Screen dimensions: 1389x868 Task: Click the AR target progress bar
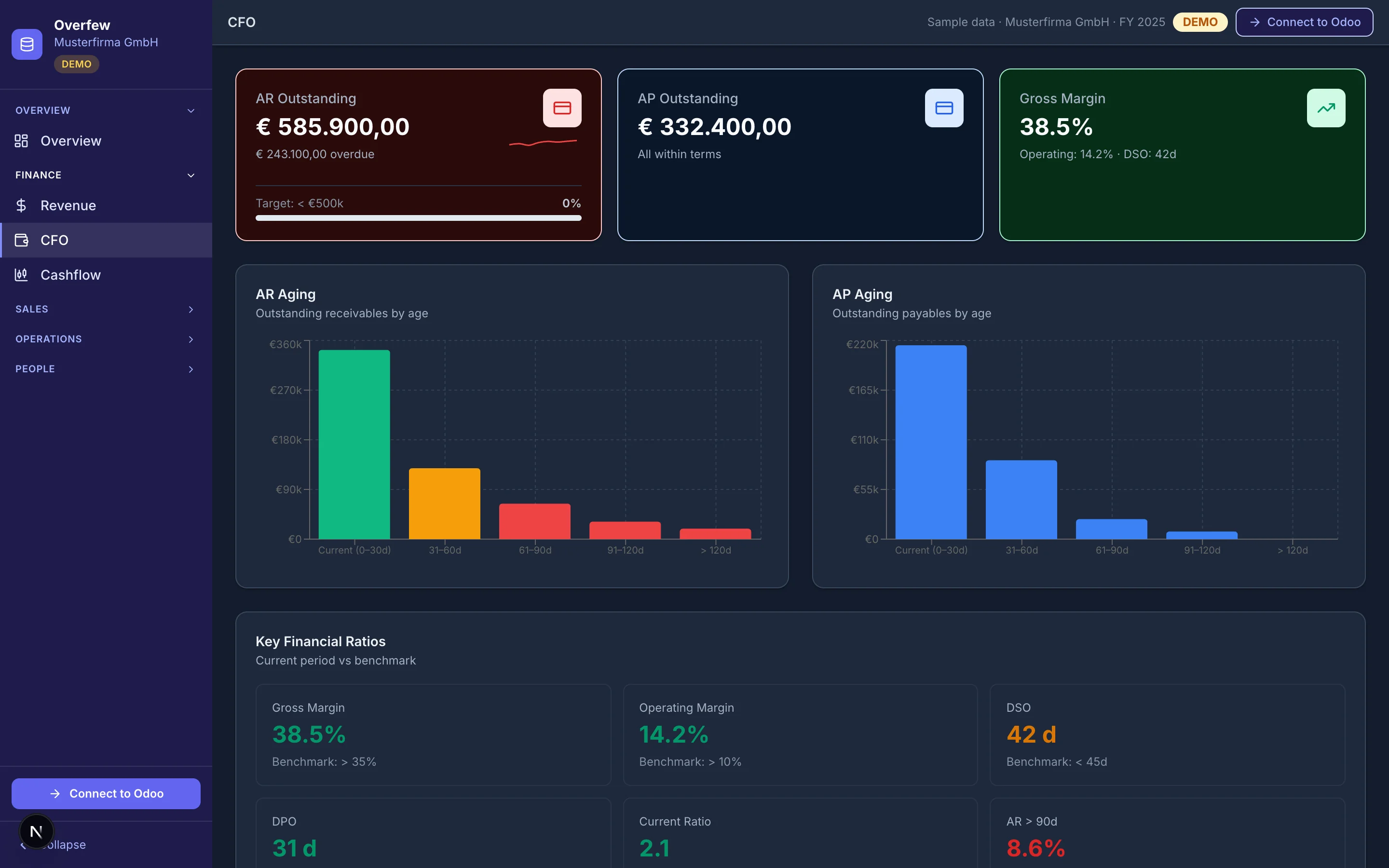pyautogui.click(x=419, y=218)
